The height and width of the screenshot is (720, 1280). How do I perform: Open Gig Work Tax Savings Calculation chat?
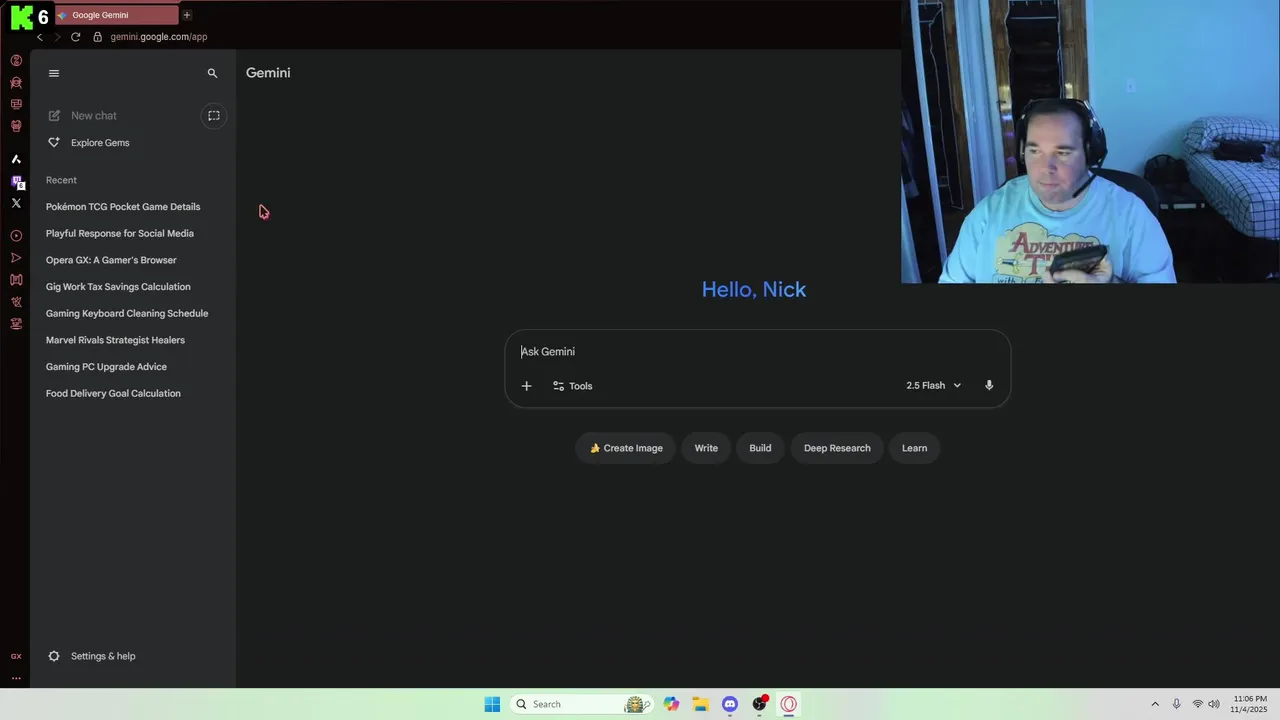(x=118, y=287)
